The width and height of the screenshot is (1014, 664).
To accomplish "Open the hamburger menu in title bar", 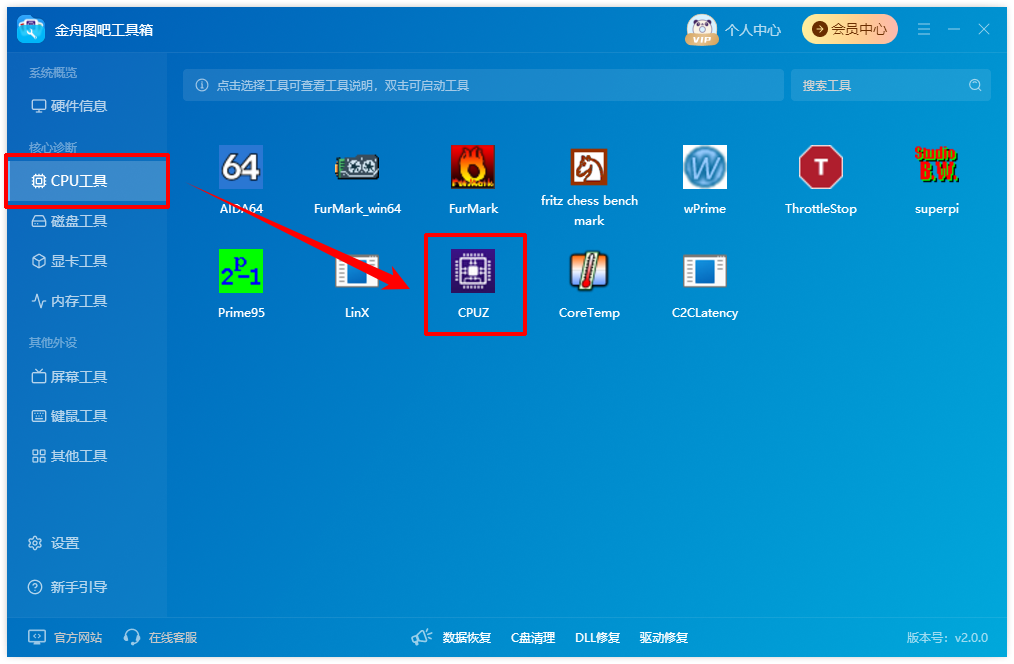I will 923,29.
